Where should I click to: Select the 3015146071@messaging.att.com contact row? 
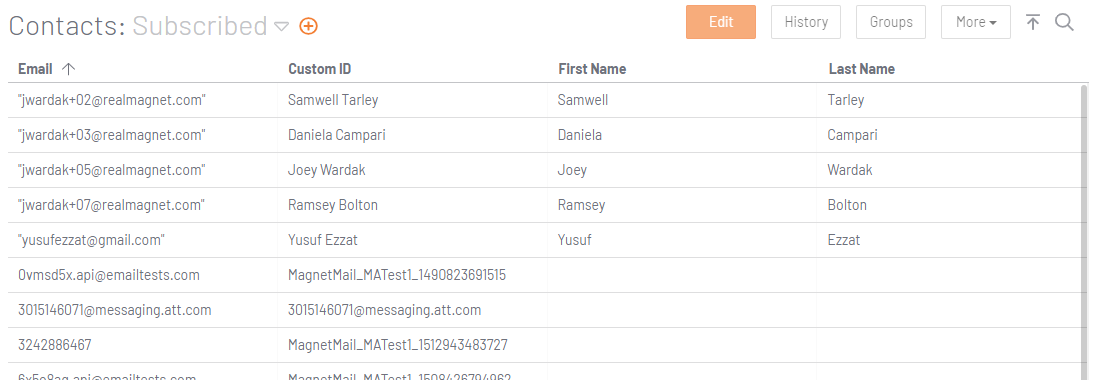point(545,310)
